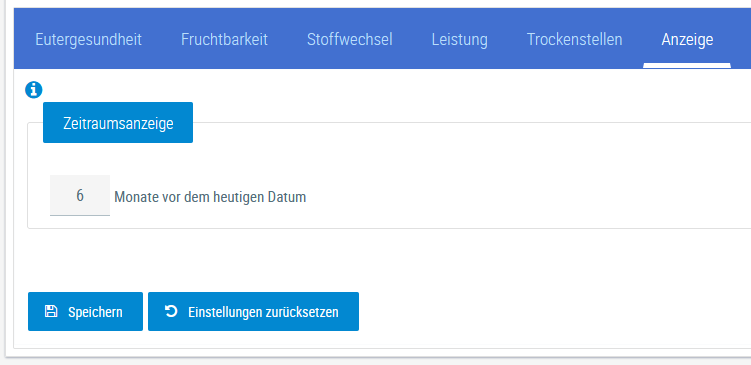This screenshot has width=751, height=365.
Task: Click empty blue tab bar area right of Anzeige
Action: click(741, 38)
